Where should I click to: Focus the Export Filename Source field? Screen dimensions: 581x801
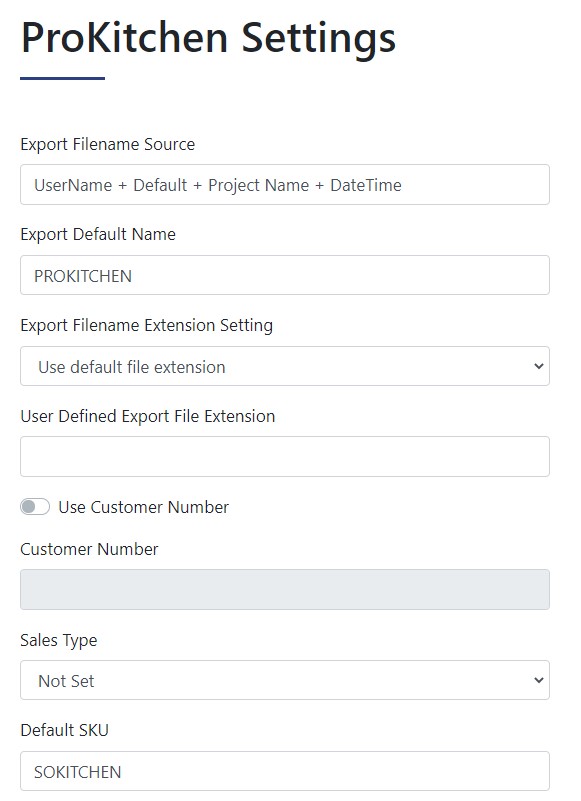click(285, 184)
